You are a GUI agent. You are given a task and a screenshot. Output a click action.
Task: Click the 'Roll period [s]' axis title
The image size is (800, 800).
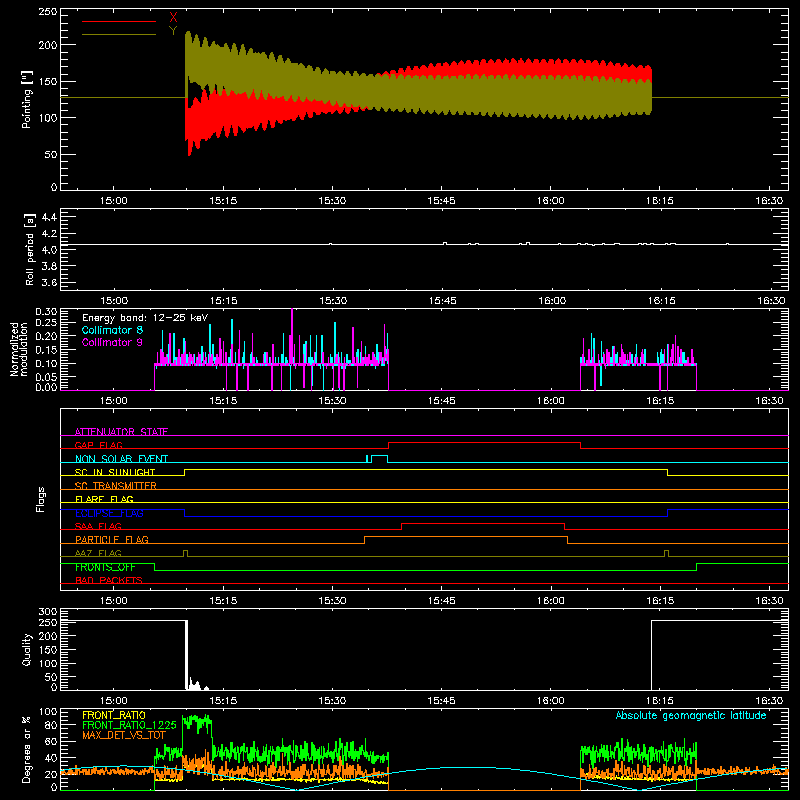coord(30,249)
